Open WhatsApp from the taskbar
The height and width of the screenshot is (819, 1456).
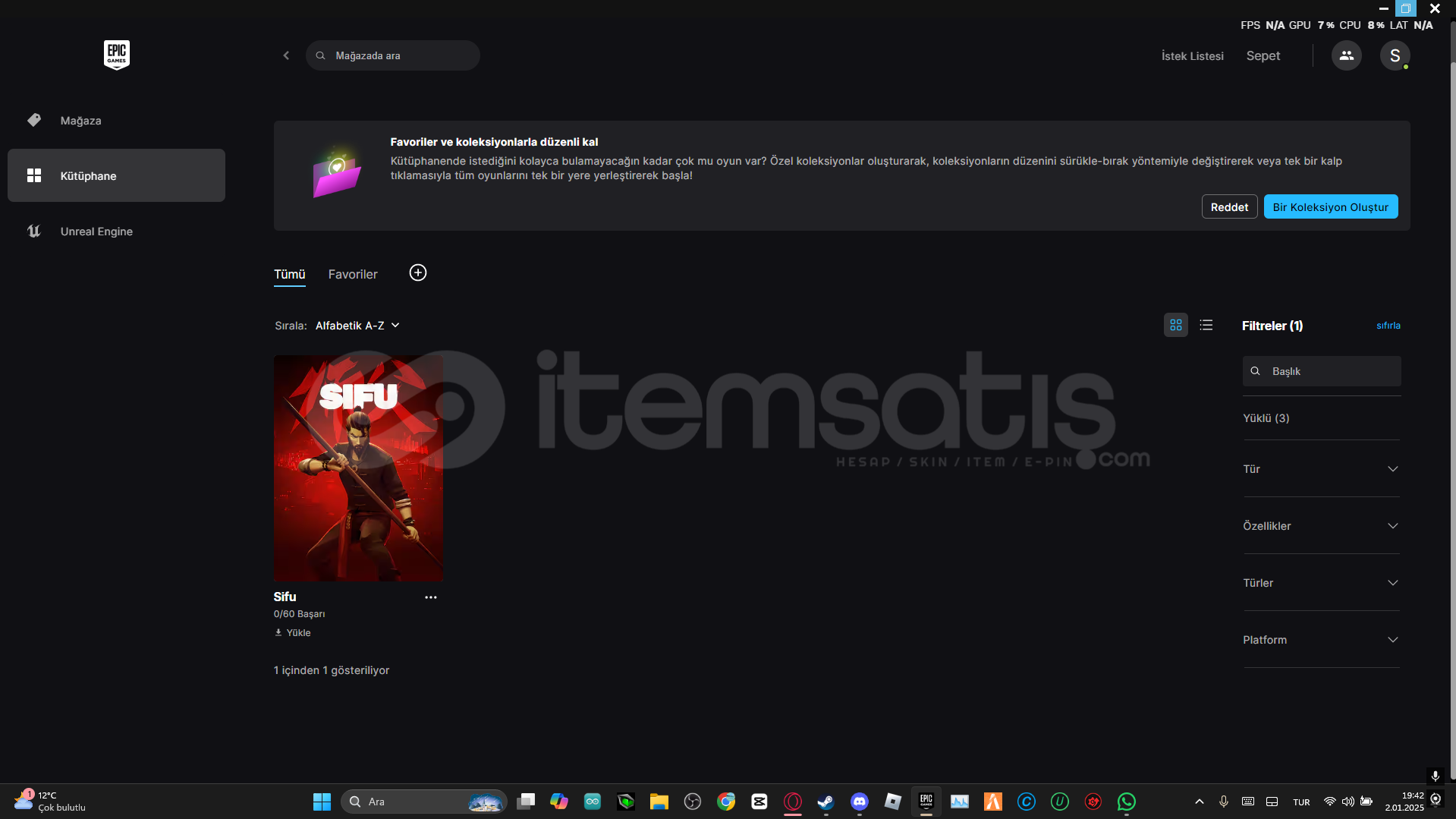1127,802
